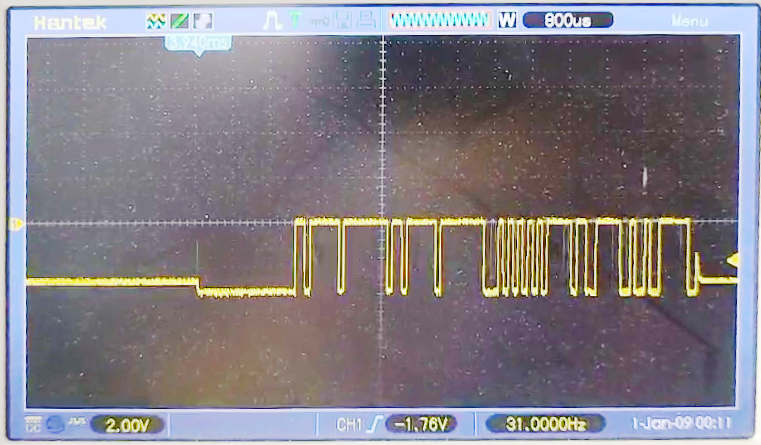The image size is (761, 445).
Task: Click the printer icon in top bar
Action: [368, 20]
